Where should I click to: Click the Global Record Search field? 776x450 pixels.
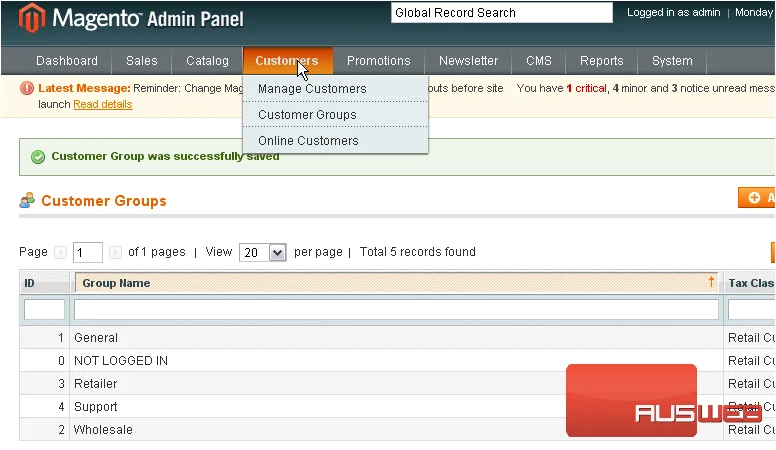click(x=502, y=13)
